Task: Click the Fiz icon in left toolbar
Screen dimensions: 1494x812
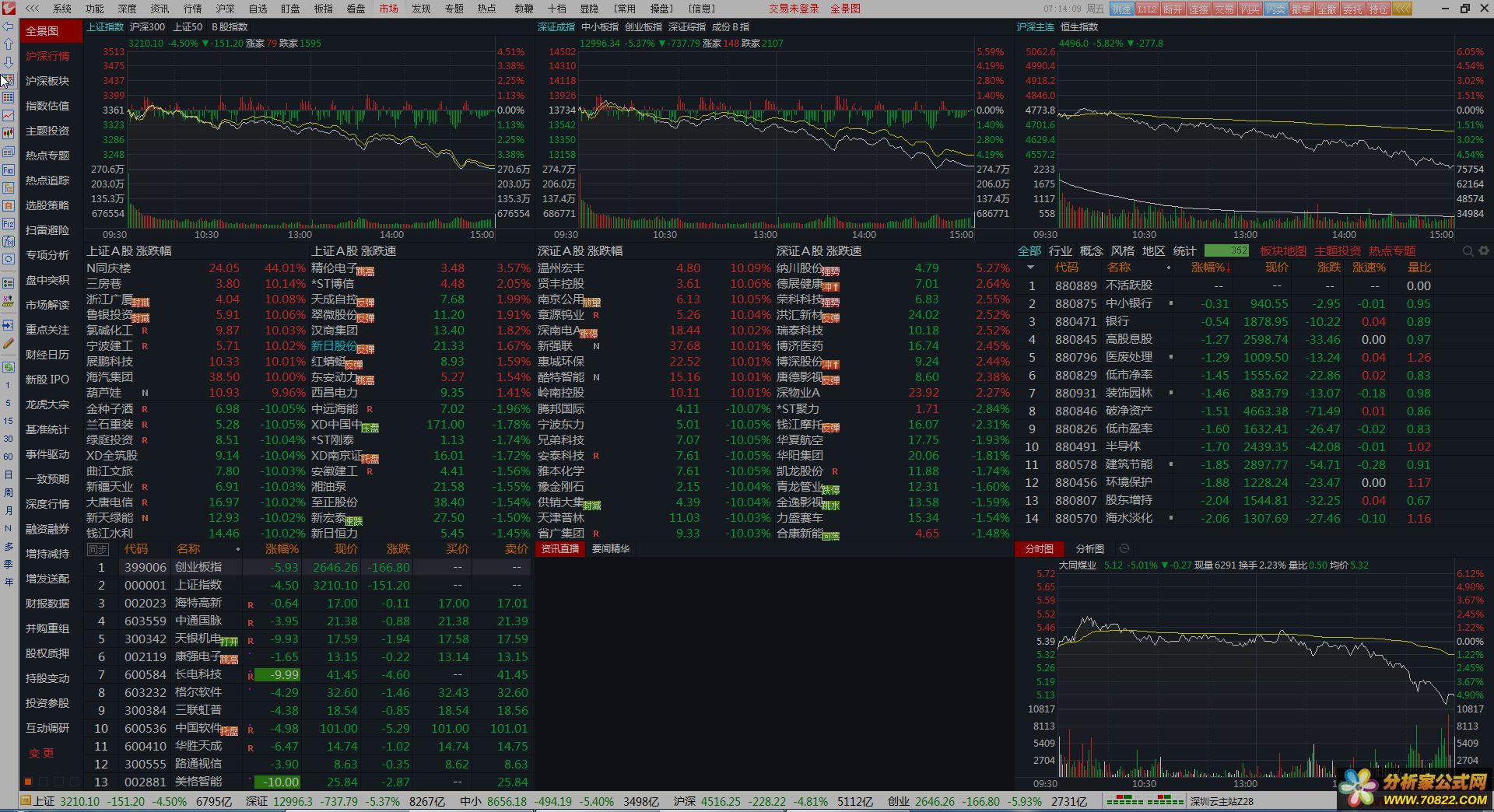Action: pos(9,223)
